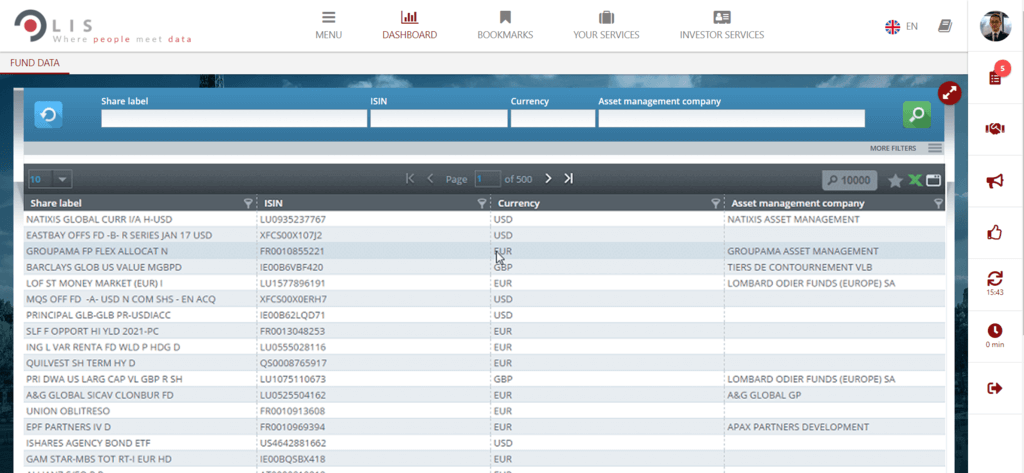1024x473 pixels.
Task: Run search with the green magnifier button
Action: 917,115
